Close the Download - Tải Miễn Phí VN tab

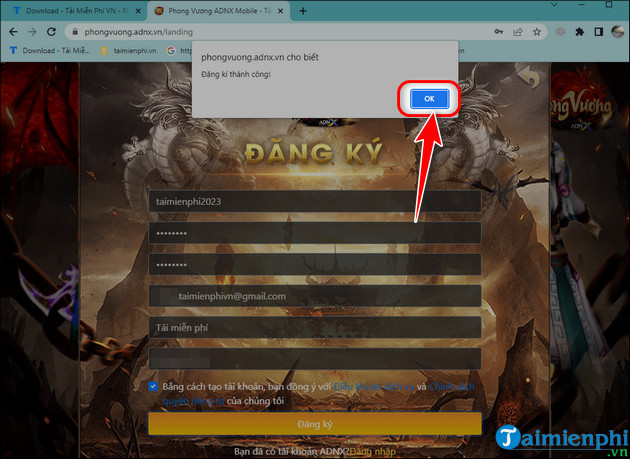click(138, 11)
